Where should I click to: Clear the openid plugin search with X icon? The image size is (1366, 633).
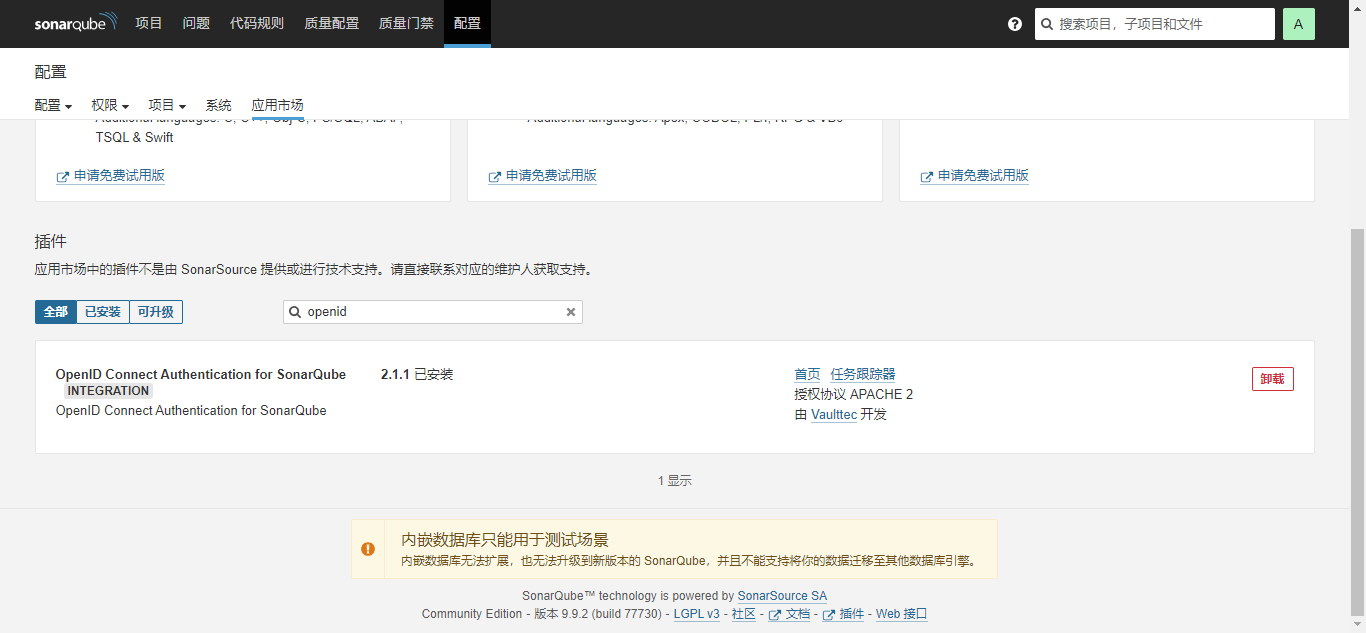[571, 312]
